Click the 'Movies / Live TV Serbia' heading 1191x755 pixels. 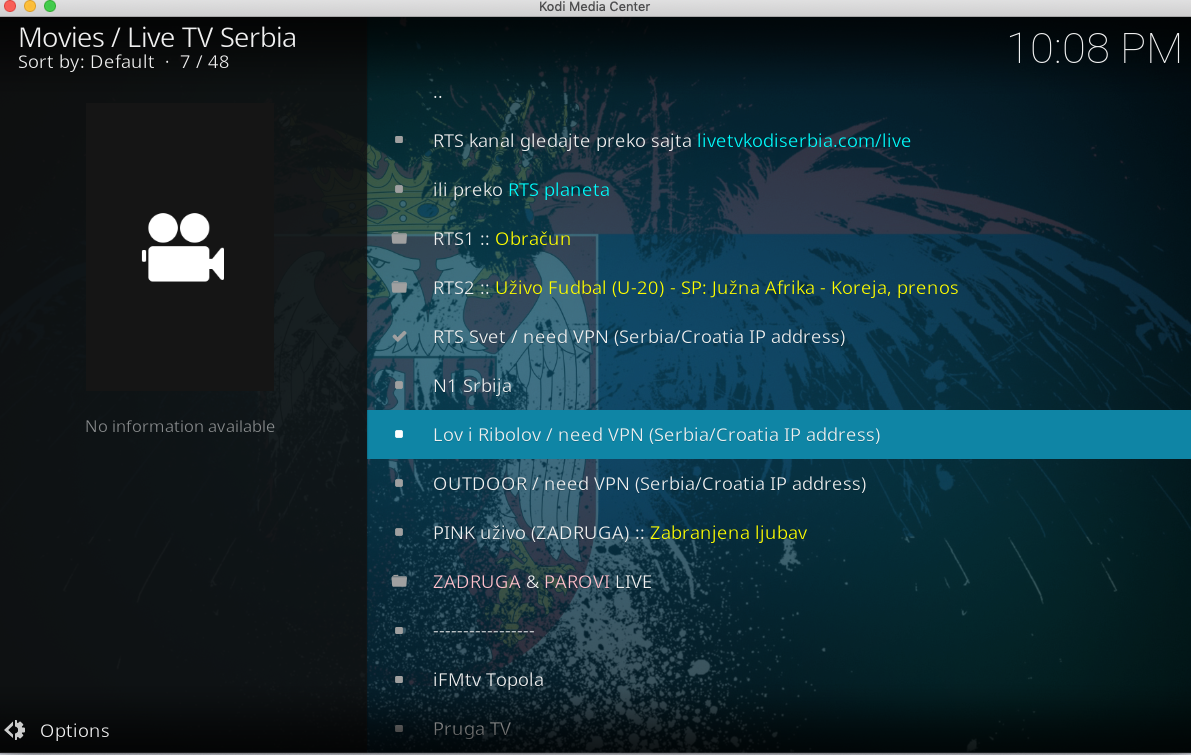157,38
